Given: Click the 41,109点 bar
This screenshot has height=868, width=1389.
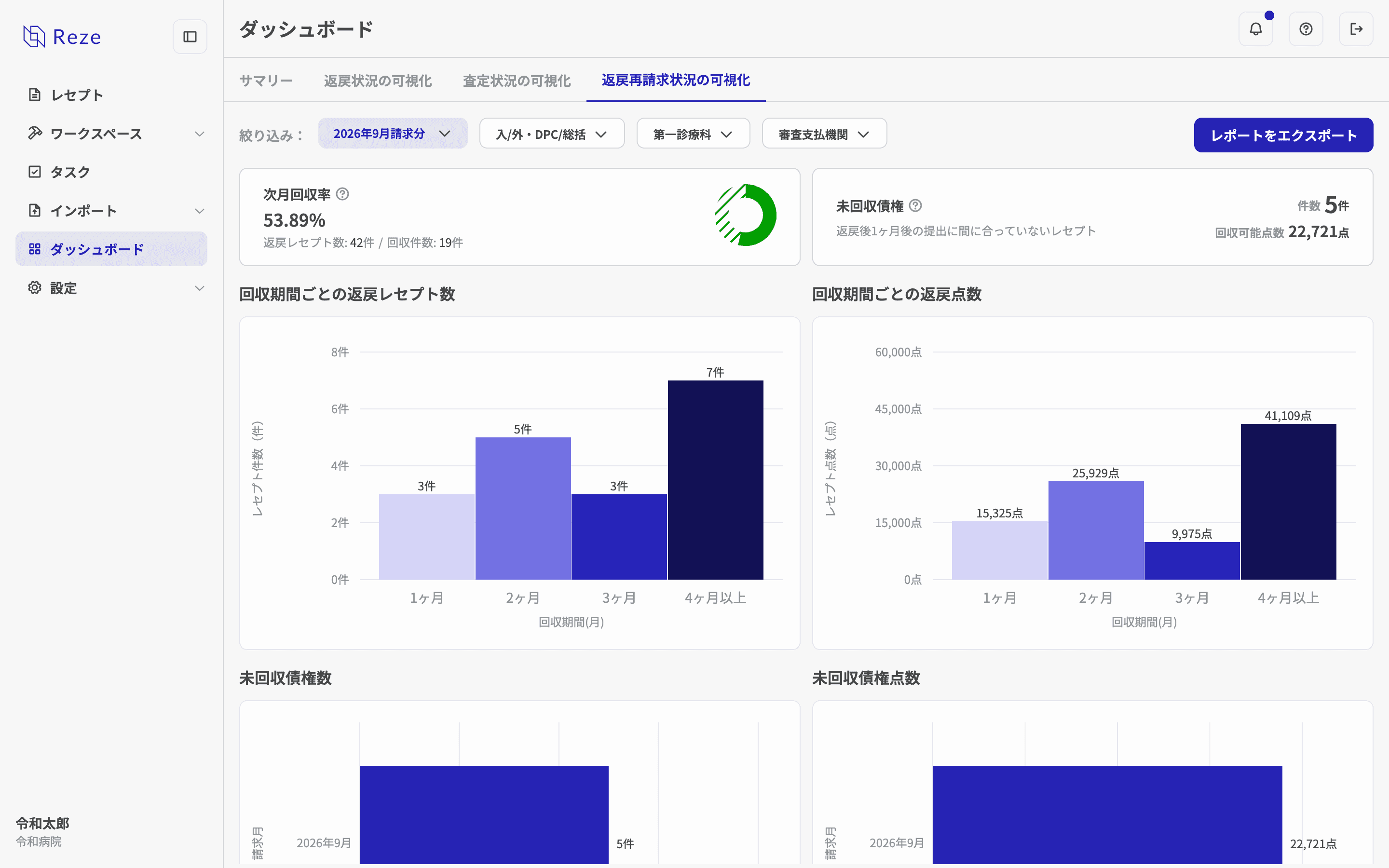Looking at the screenshot, I should (1288, 501).
